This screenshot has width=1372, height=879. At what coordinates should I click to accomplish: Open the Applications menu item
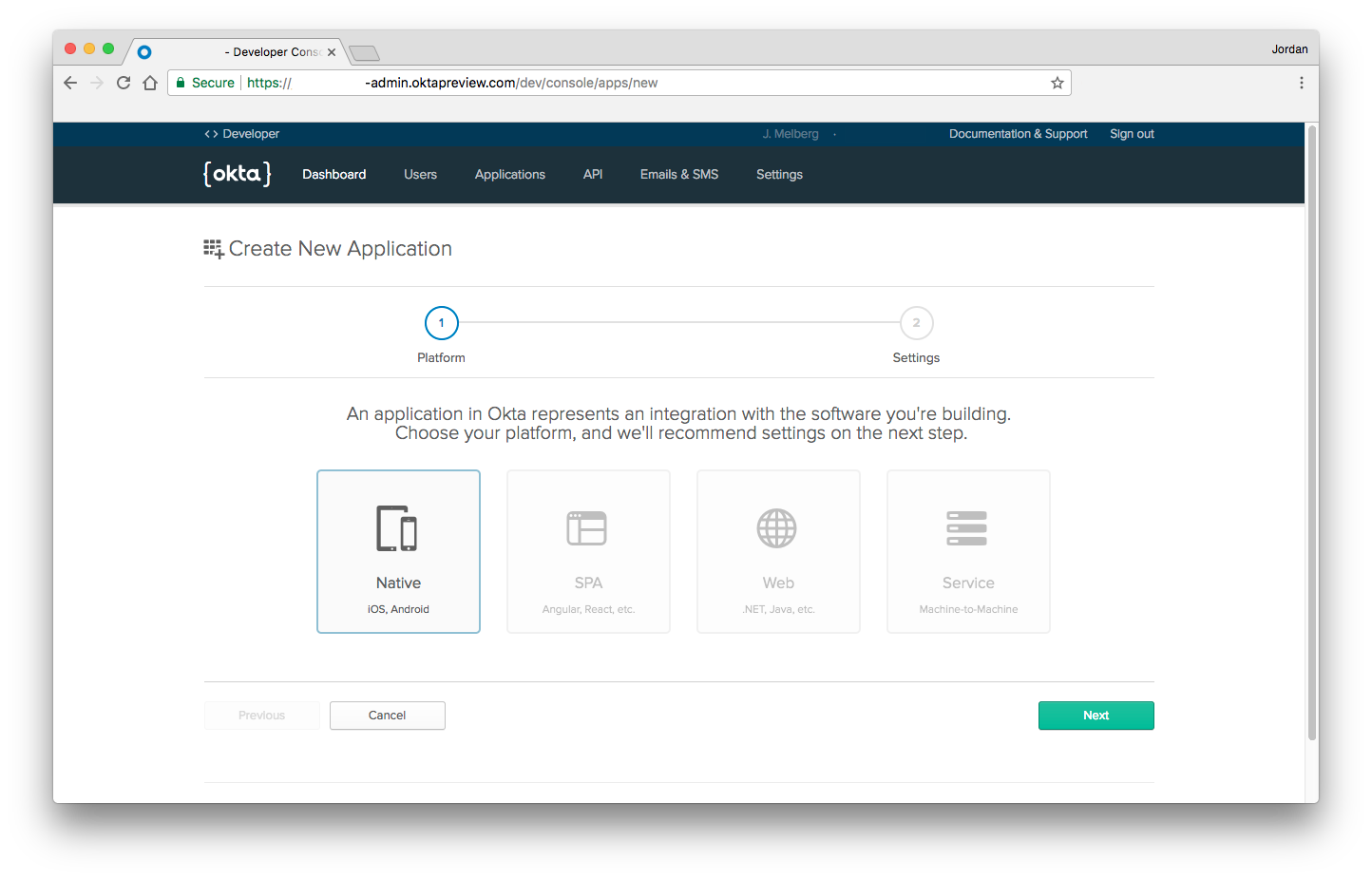pos(510,175)
